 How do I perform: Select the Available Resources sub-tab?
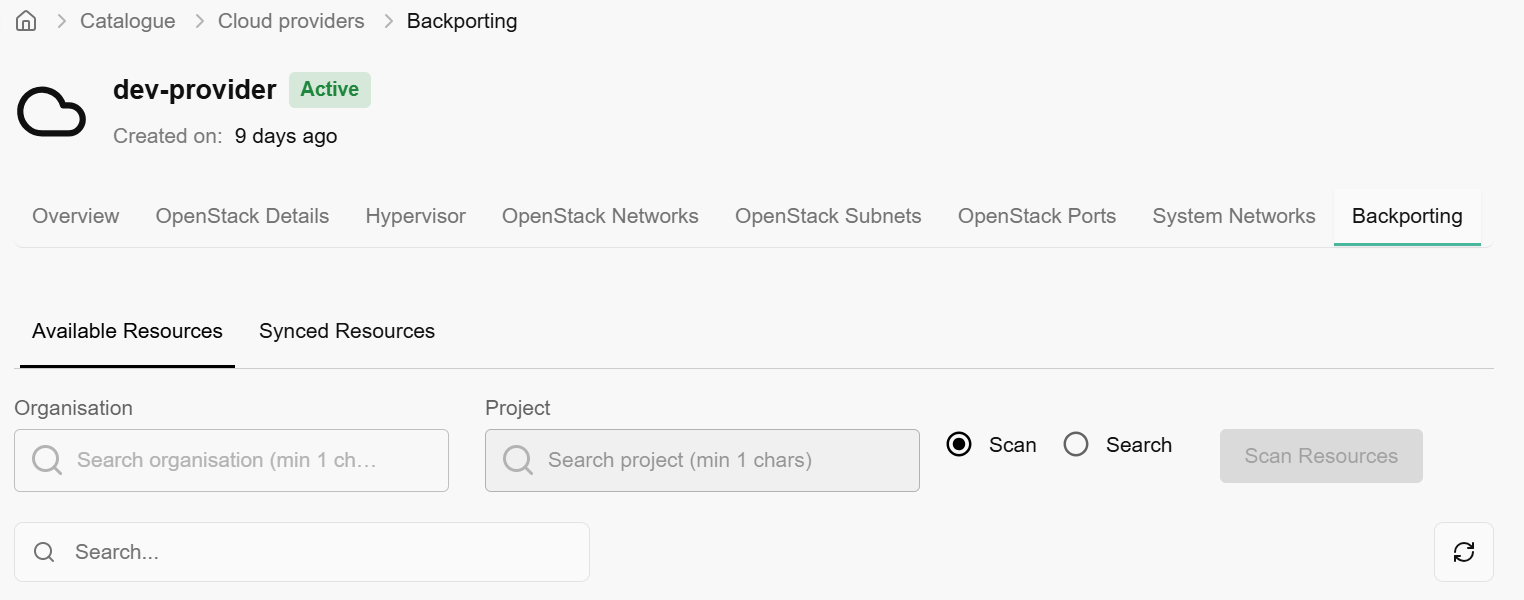coord(127,331)
